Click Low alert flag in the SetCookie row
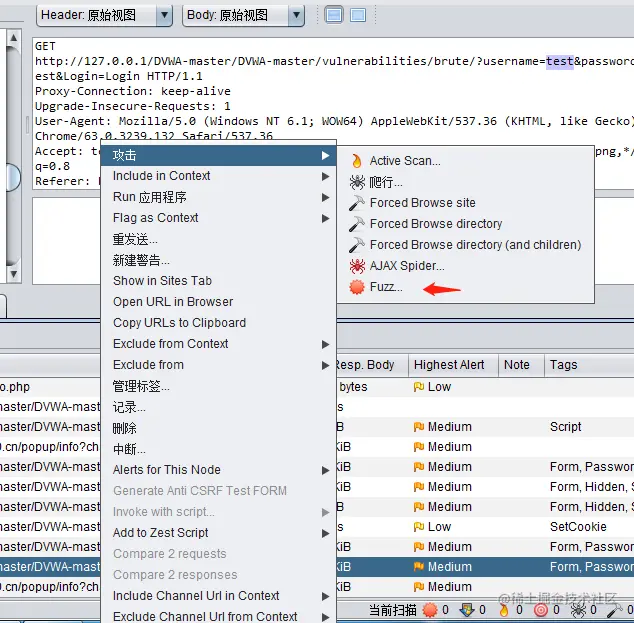Image resolution: width=634 pixels, height=623 pixels. [418, 527]
